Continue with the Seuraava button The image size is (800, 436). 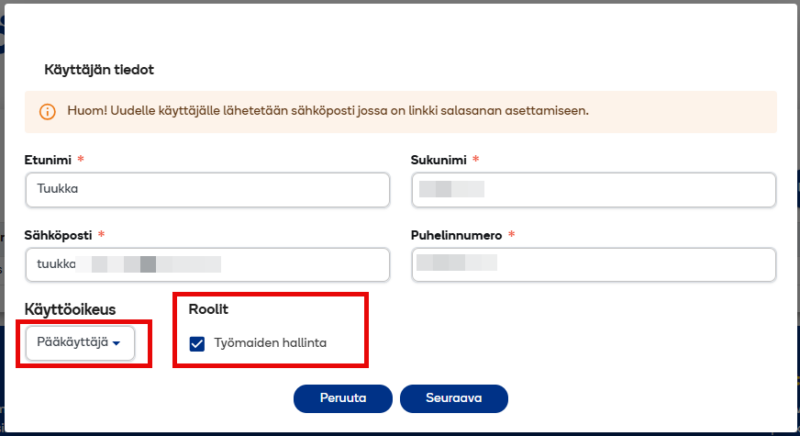[454, 398]
